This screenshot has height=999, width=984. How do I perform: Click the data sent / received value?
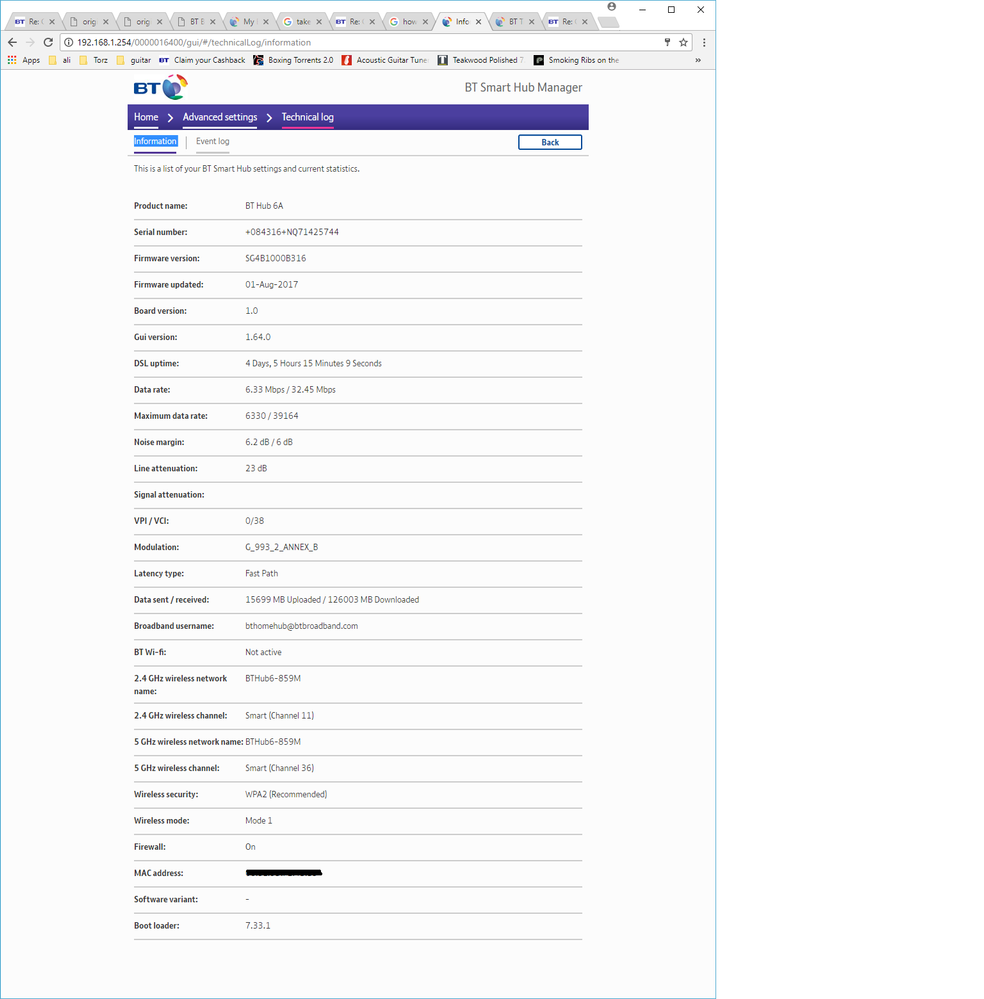coord(332,600)
